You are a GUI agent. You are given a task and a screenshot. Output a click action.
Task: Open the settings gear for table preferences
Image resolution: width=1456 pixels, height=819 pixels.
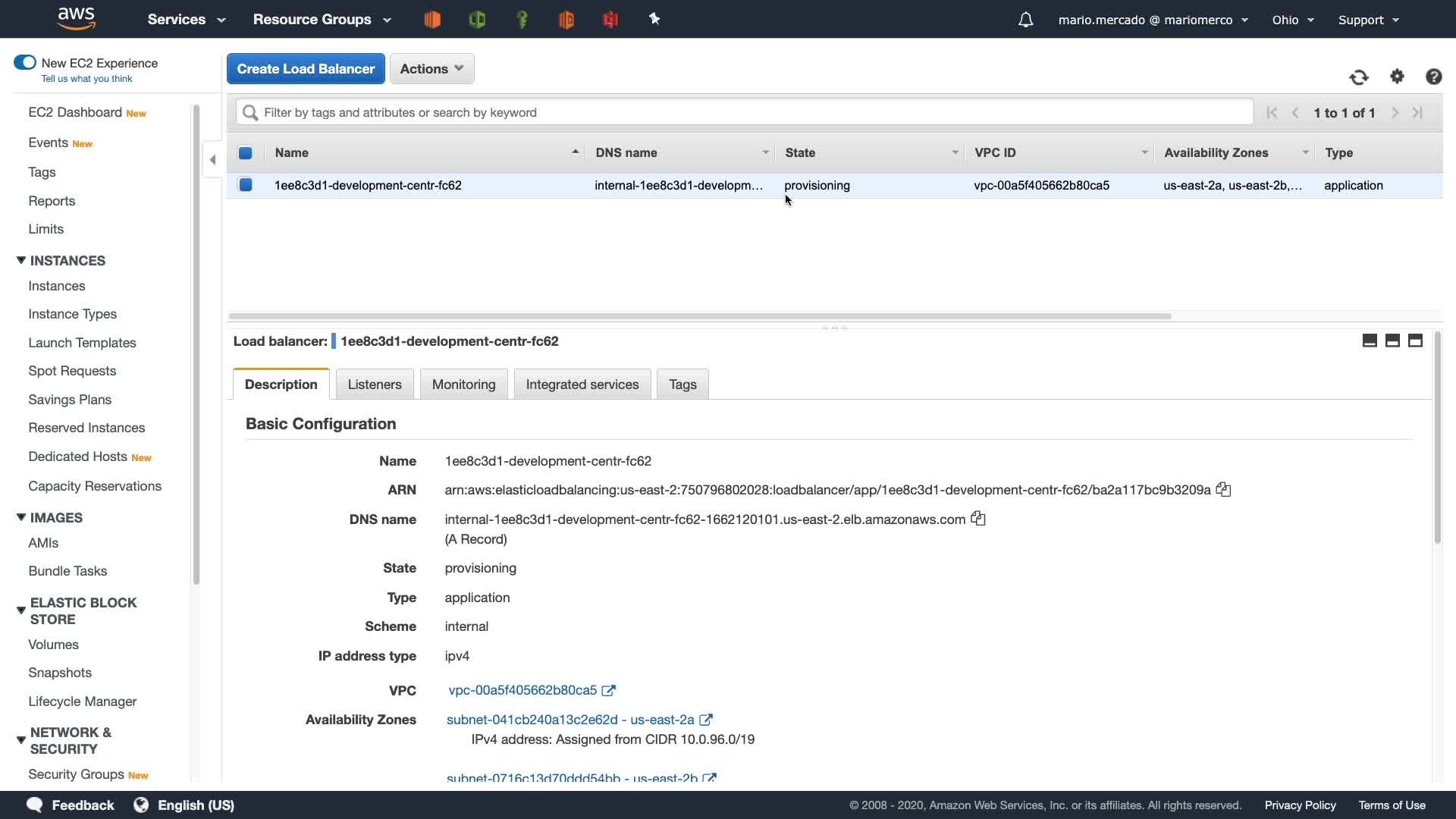pos(1397,77)
